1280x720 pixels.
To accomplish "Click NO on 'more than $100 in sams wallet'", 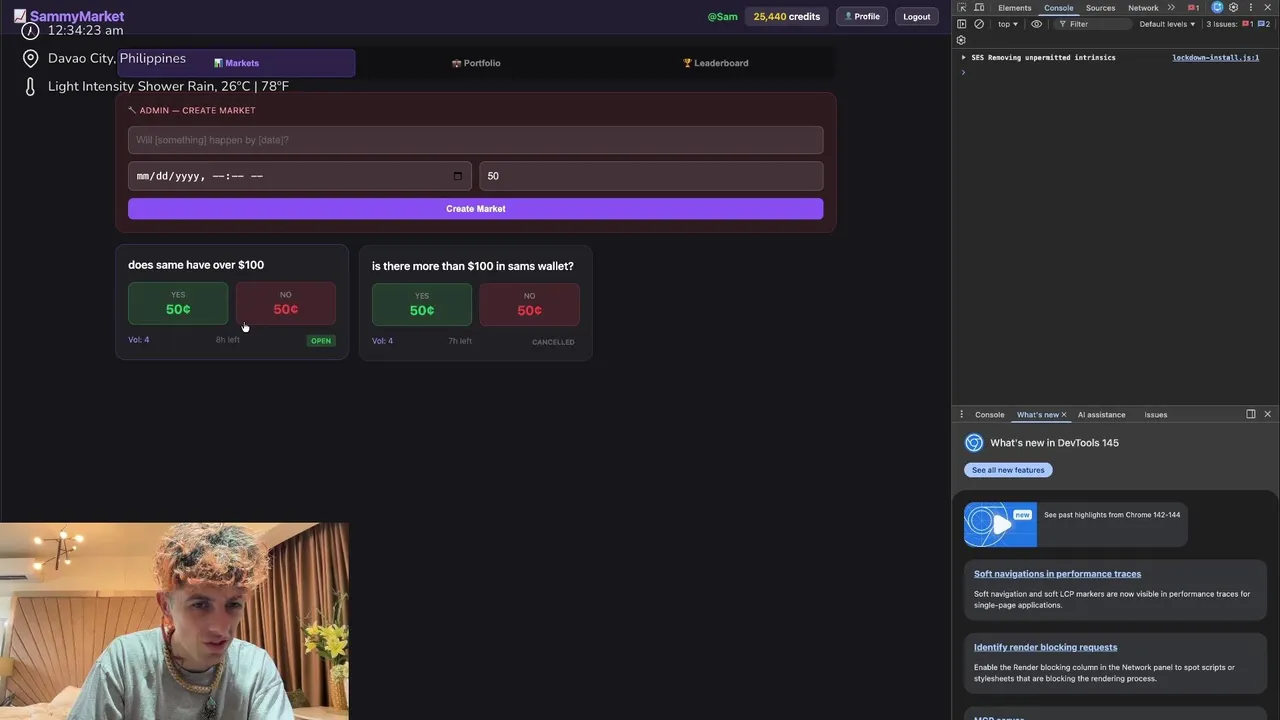I will (x=530, y=304).
